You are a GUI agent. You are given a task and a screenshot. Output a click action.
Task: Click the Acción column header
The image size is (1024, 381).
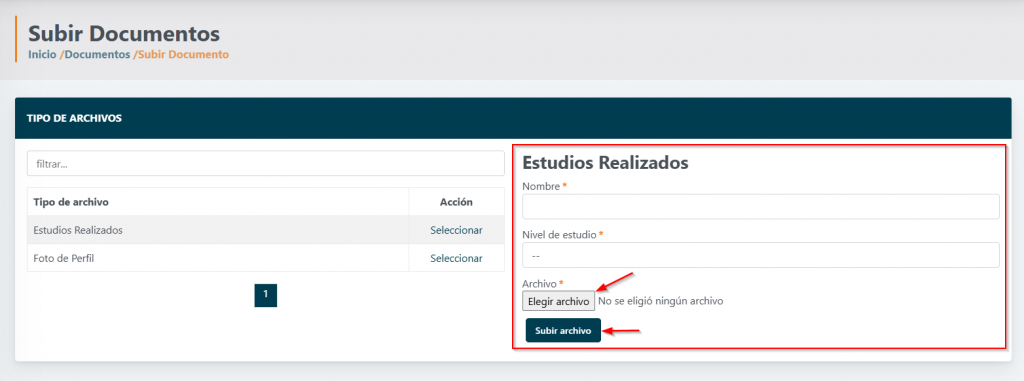pos(456,202)
